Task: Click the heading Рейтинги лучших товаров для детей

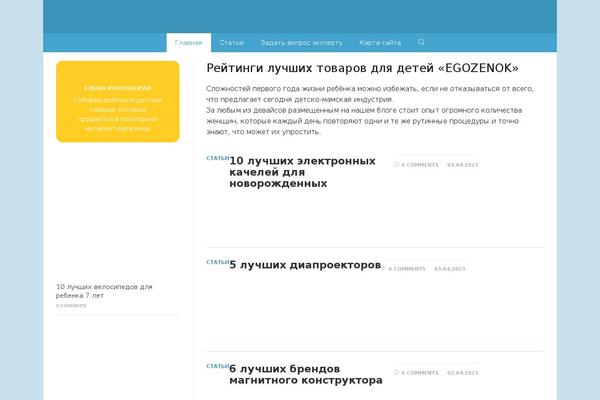Action: [362, 68]
